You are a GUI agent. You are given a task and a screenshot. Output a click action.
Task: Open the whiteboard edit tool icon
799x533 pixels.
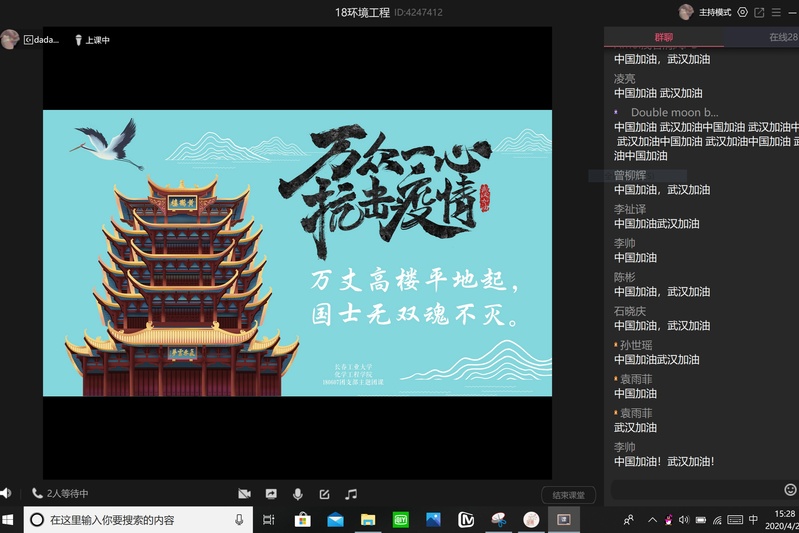[x=324, y=494]
